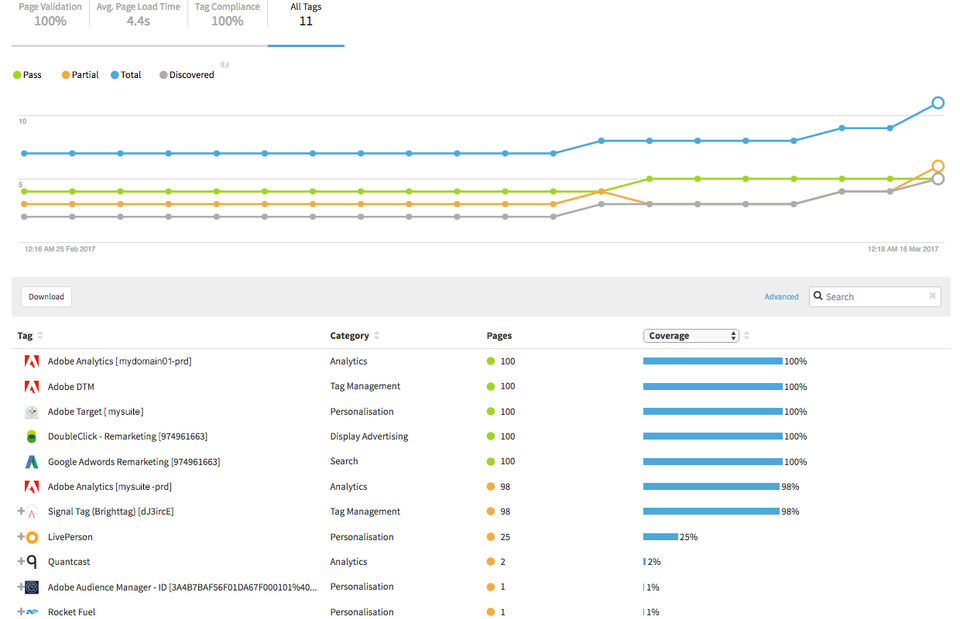This screenshot has width=960, height=619.
Task: Click the Rocket Fuel tag icon
Action: [x=32, y=612]
